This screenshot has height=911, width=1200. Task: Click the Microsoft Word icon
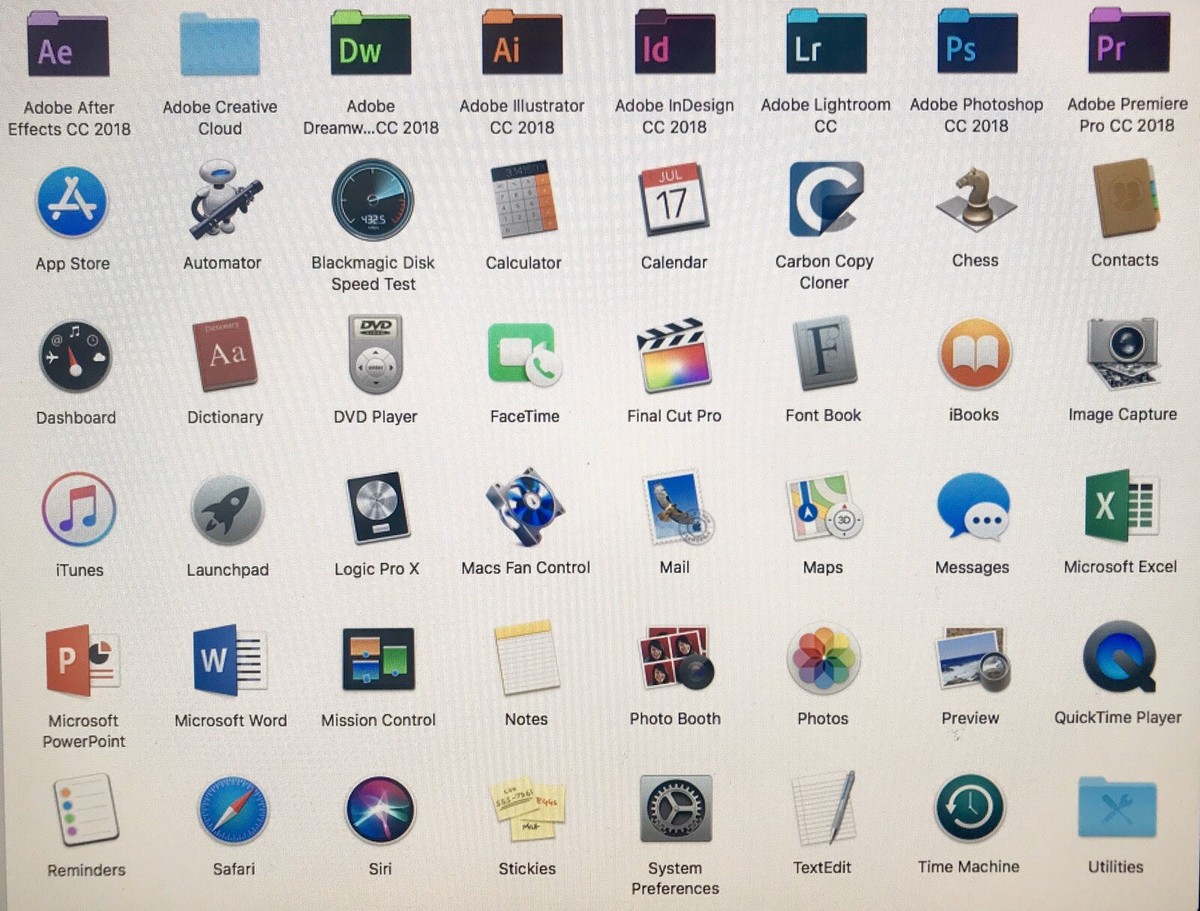click(230, 660)
